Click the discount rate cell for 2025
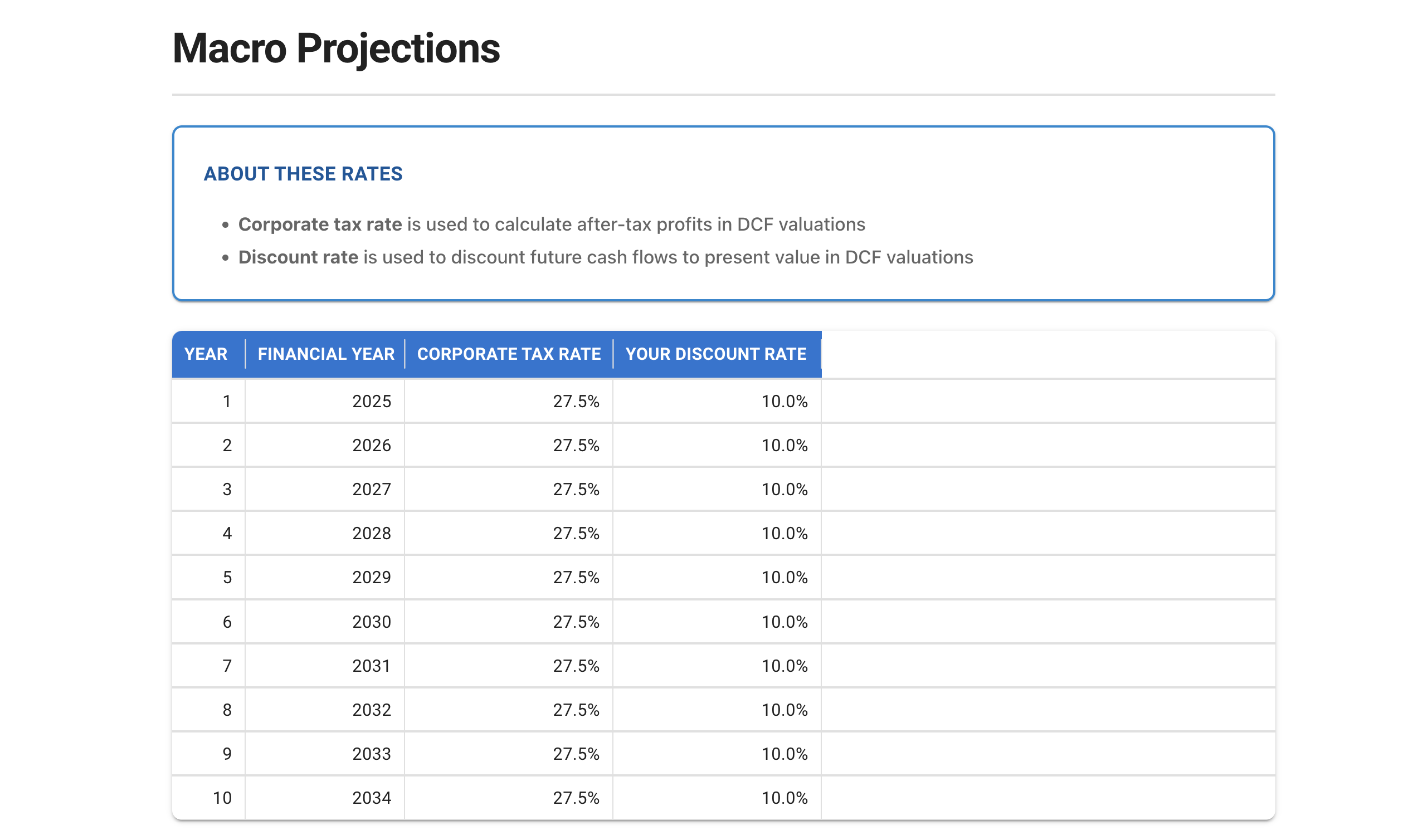Image resolution: width=1413 pixels, height=840 pixels. (784, 401)
